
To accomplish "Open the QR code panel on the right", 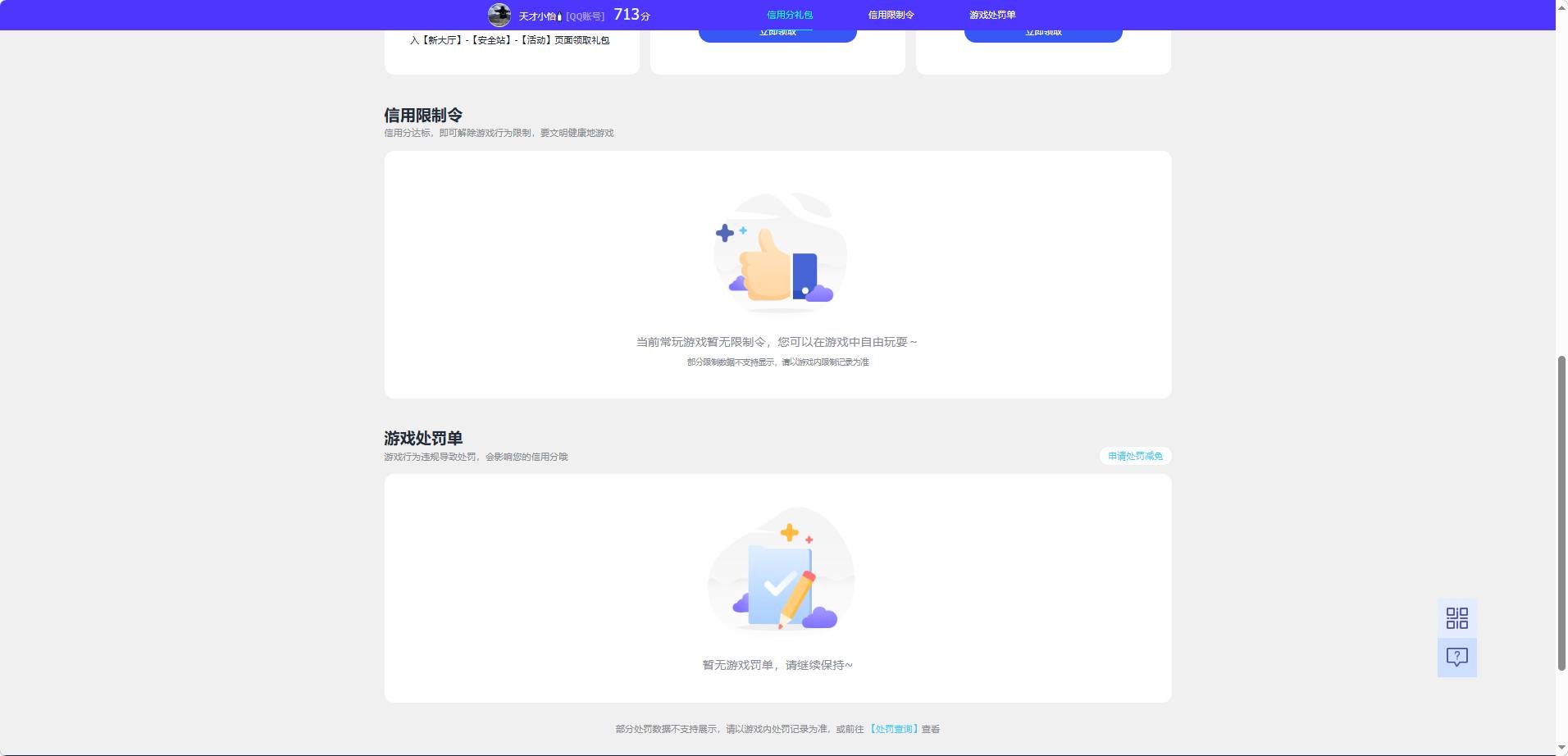I will [x=1456, y=617].
